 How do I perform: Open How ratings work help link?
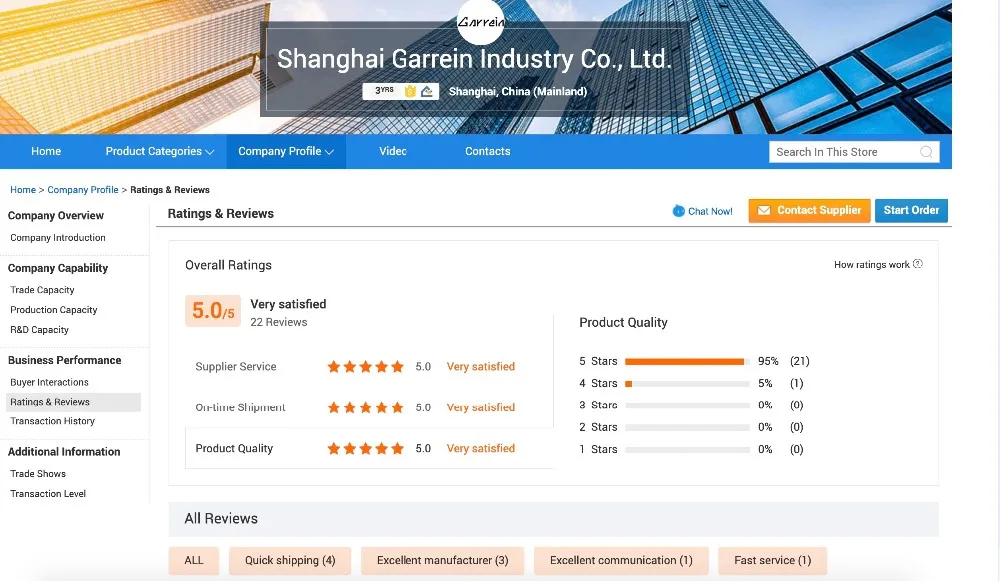coord(872,264)
